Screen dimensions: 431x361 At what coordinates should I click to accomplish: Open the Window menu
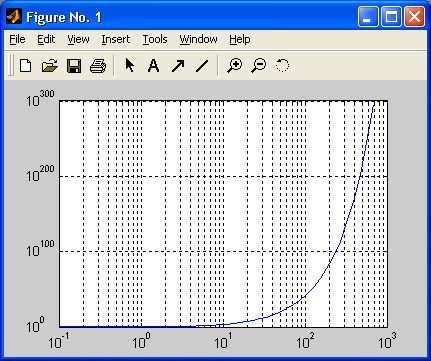[x=198, y=39]
